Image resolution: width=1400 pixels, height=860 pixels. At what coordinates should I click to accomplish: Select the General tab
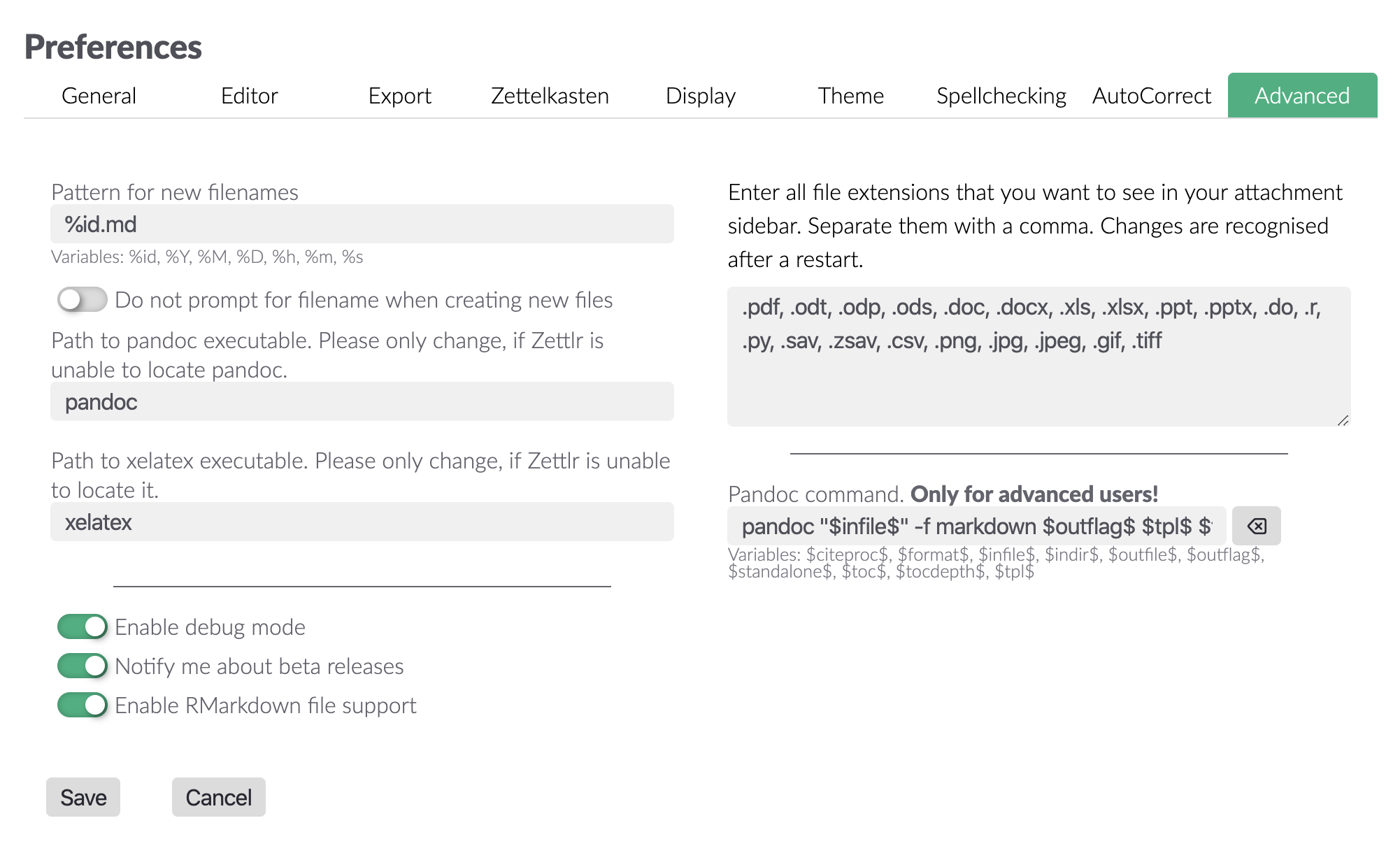tap(98, 97)
